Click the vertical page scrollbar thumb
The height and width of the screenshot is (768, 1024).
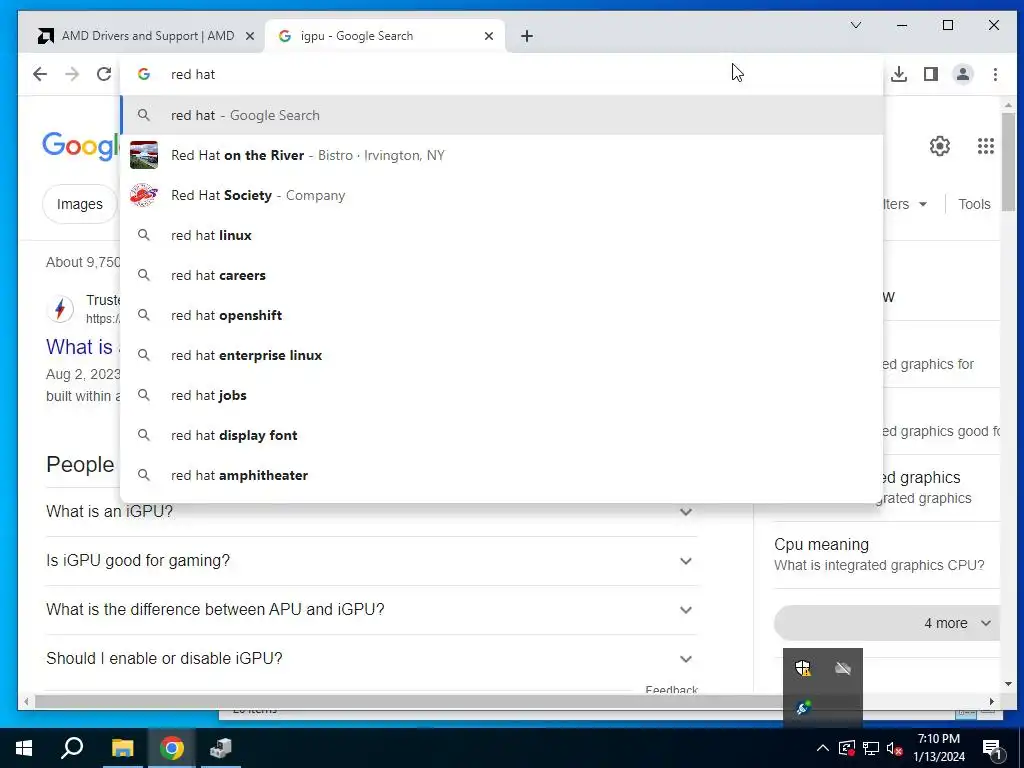point(1008,162)
